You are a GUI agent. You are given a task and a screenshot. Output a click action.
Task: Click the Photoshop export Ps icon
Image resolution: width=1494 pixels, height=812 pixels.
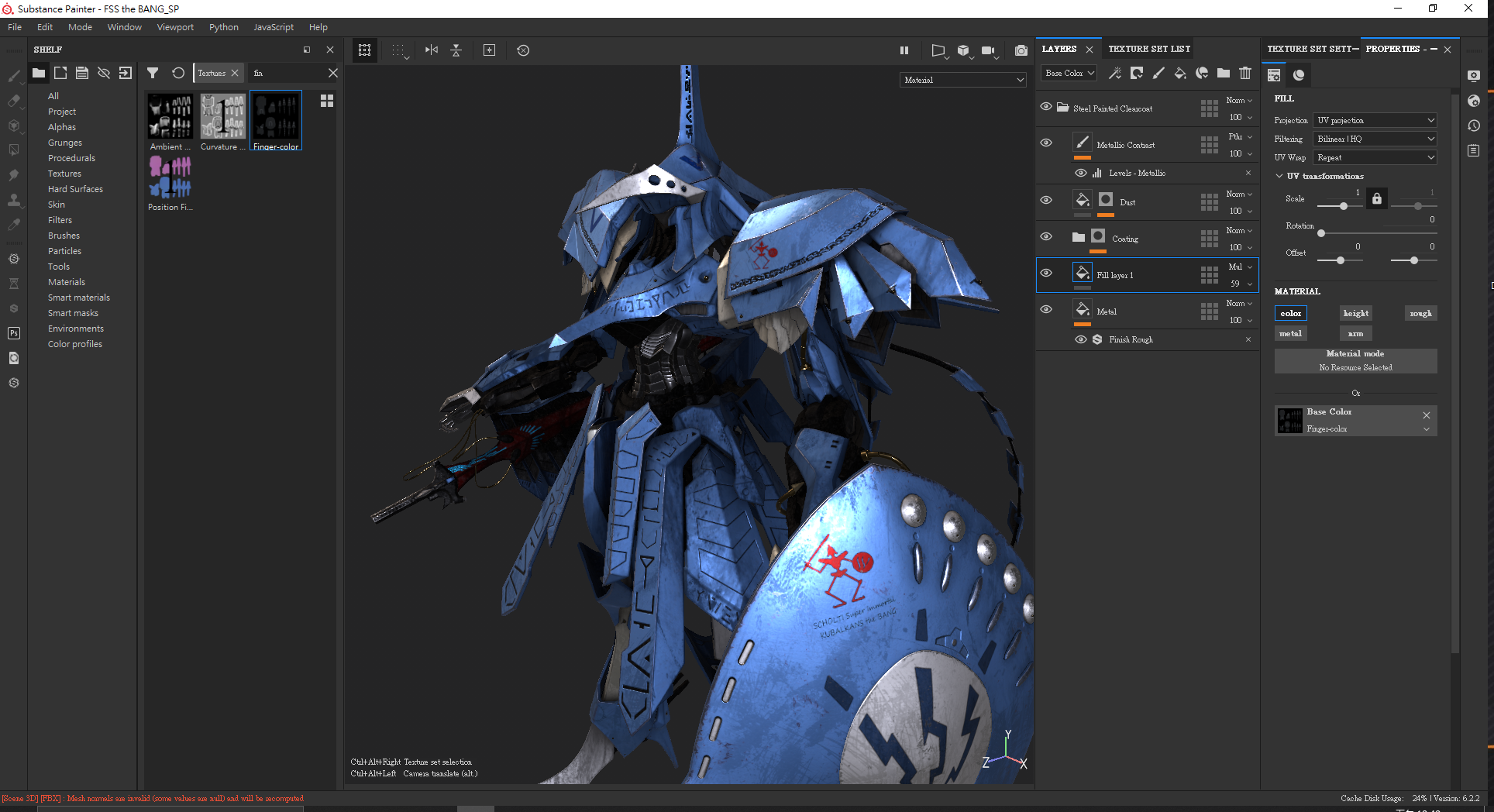(x=14, y=333)
